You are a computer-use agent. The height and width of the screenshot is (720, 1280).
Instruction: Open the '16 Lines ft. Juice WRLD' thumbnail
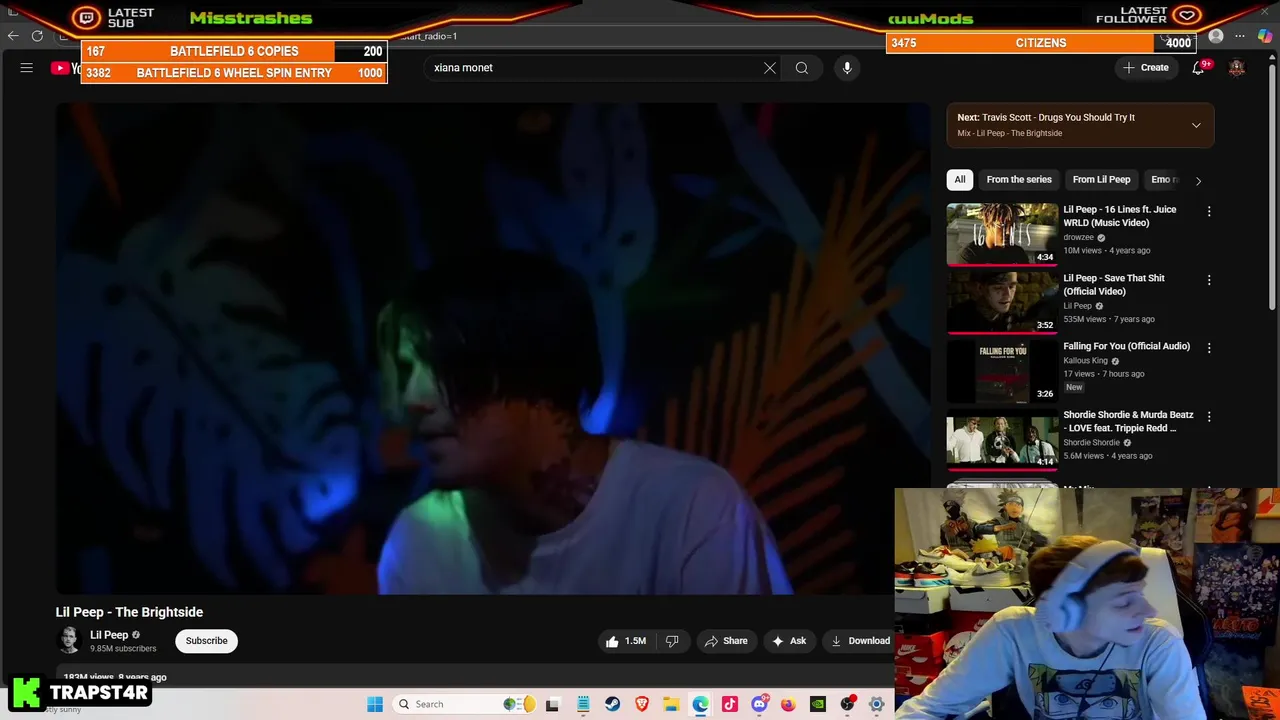(1002, 234)
